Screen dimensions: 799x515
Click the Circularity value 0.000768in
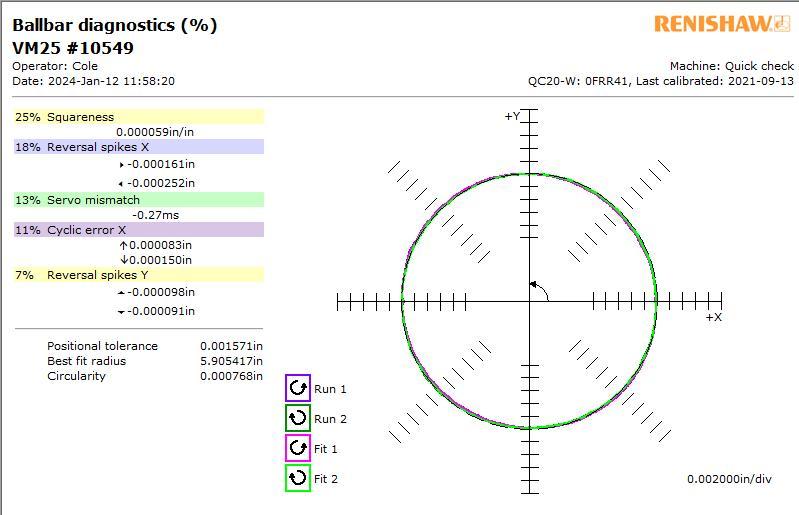231,376
